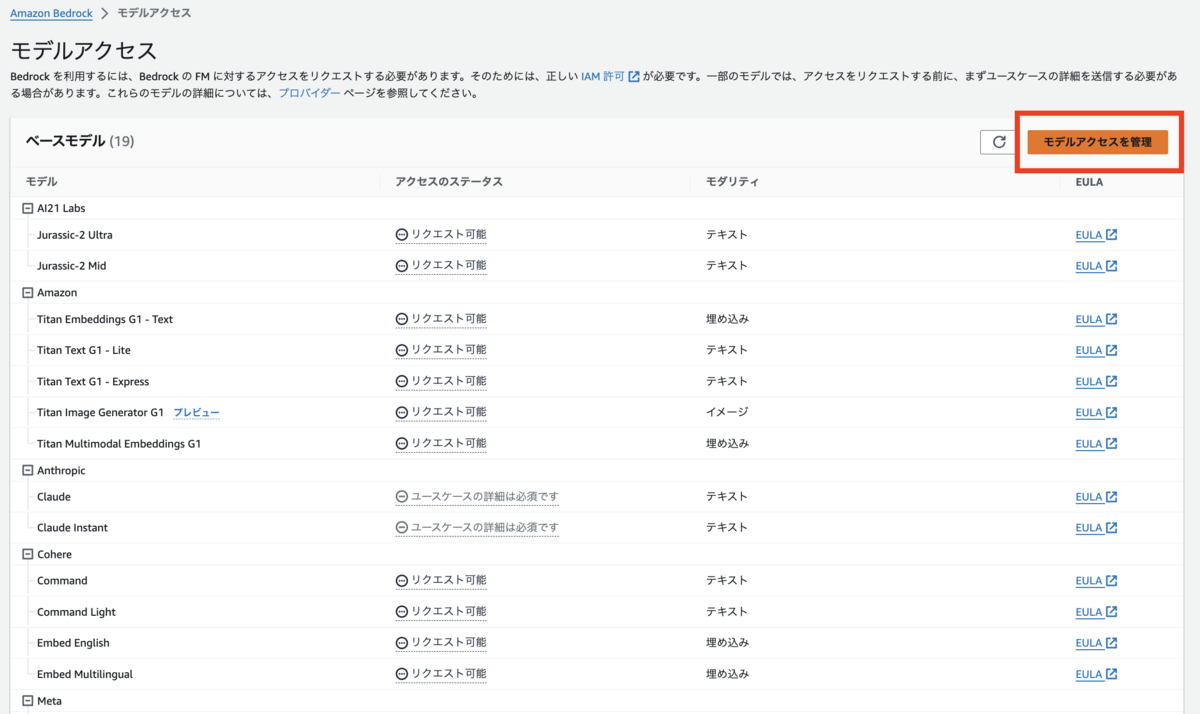1200x714 pixels.
Task: Open EULA link in the Claude row
Action: 1096,497
